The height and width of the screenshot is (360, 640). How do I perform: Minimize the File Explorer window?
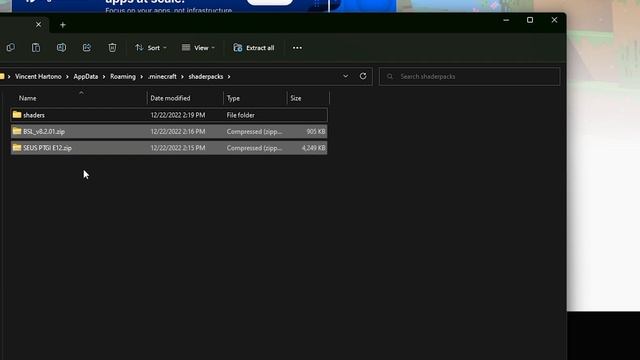(x=506, y=20)
